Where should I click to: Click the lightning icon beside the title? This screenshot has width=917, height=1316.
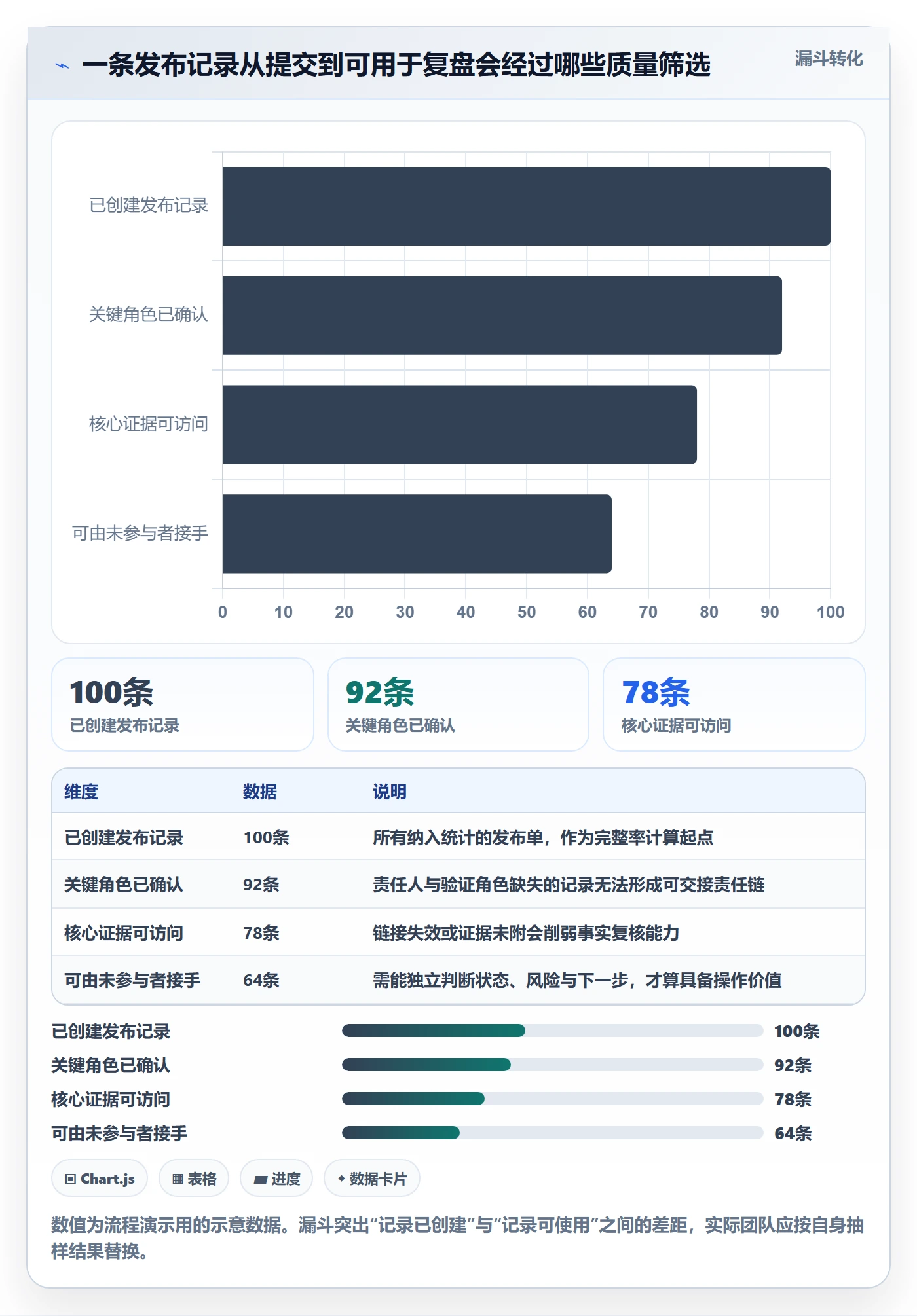pos(62,65)
